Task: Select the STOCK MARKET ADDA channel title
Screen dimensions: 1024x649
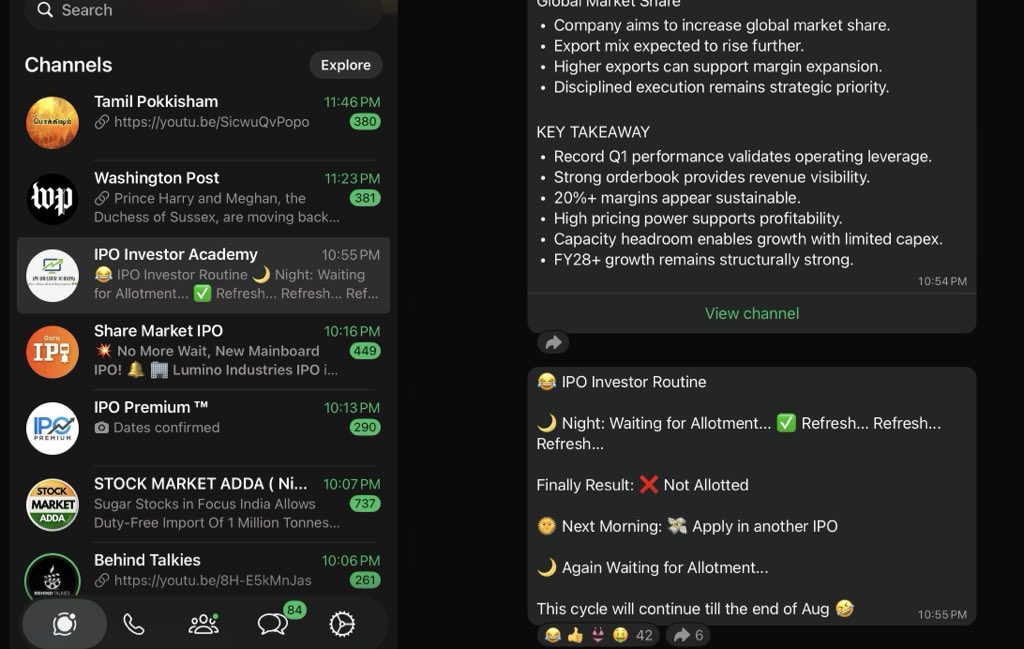Action: point(200,483)
